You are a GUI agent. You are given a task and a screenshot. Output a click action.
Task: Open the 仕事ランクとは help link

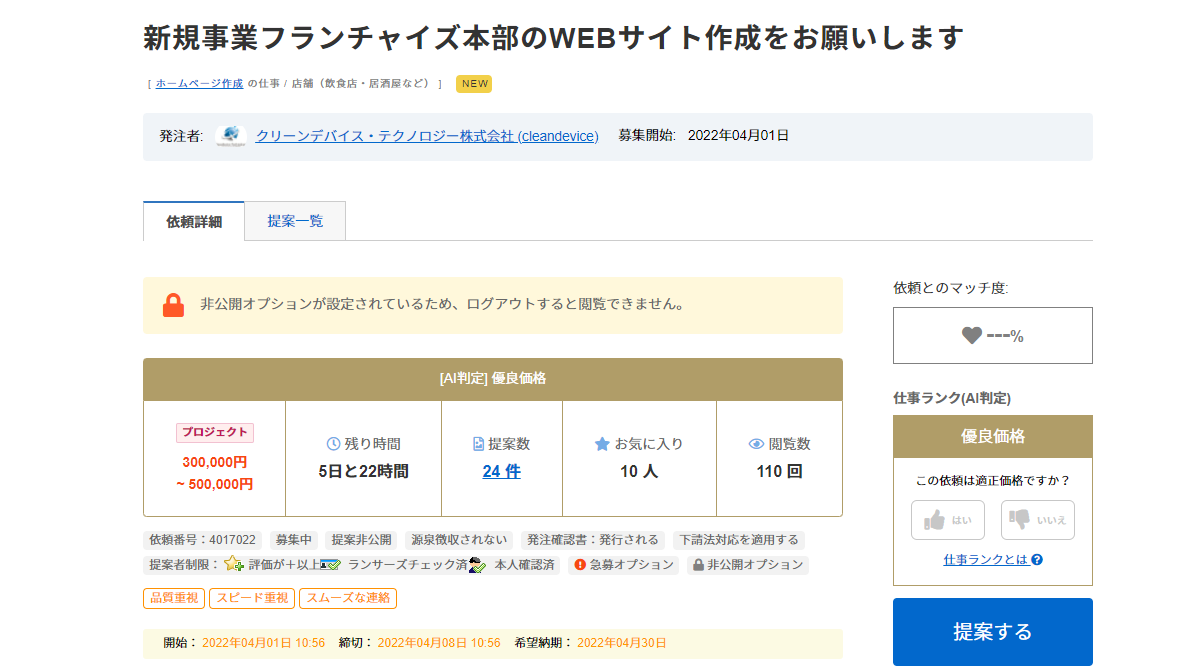[x=986, y=559]
